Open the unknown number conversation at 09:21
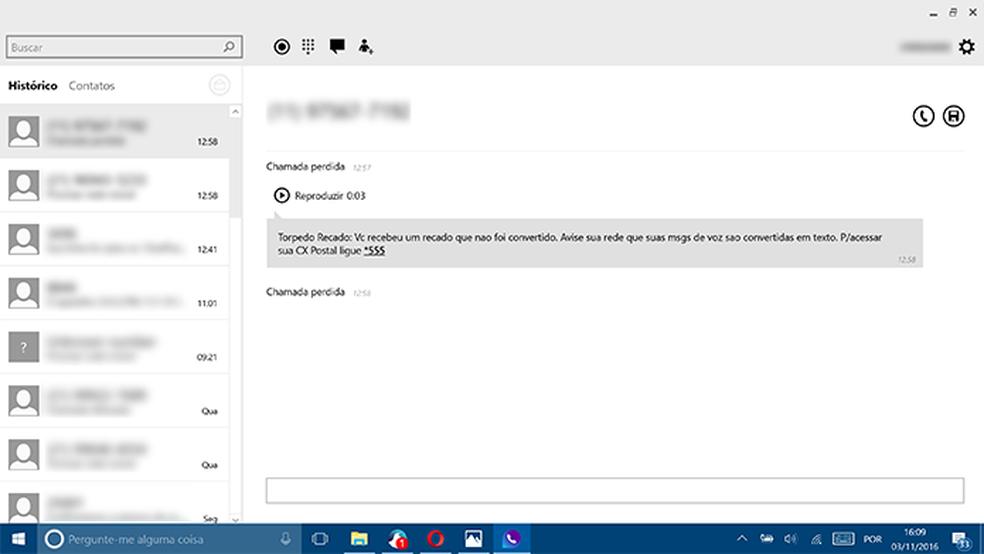Viewport: 984px width, 554px height. (x=115, y=348)
